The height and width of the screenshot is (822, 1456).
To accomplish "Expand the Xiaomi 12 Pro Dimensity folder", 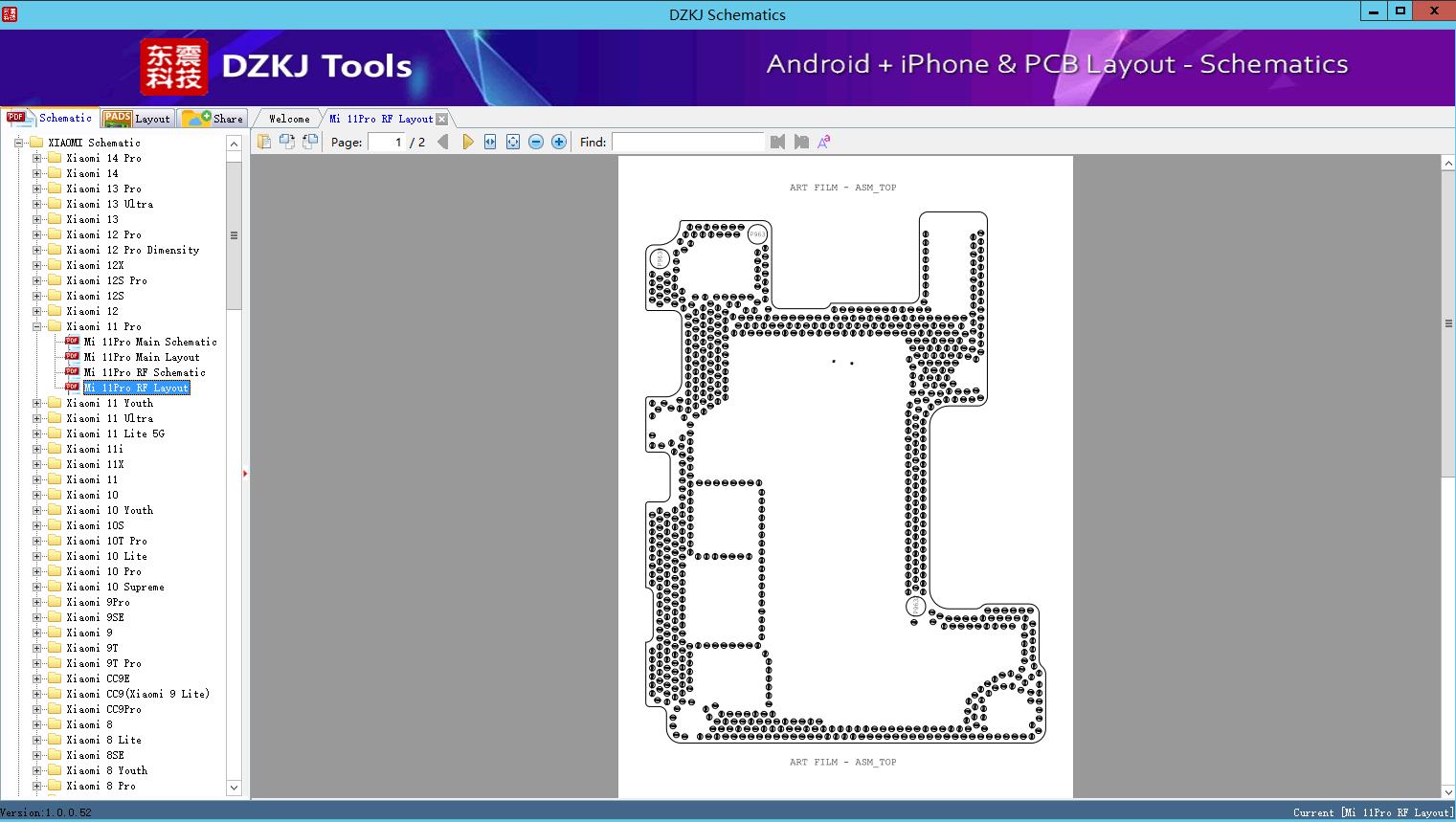I will [x=37, y=250].
